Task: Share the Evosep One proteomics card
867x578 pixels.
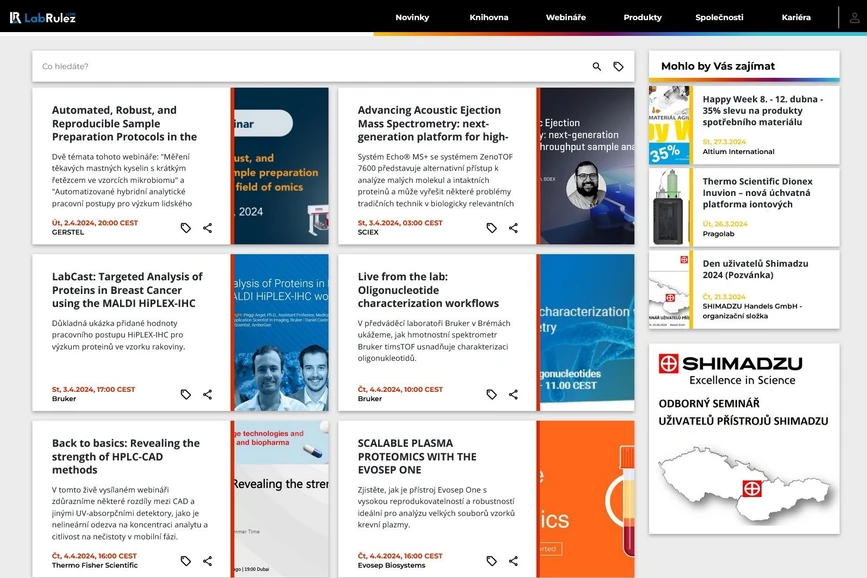Action: (x=513, y=561)
